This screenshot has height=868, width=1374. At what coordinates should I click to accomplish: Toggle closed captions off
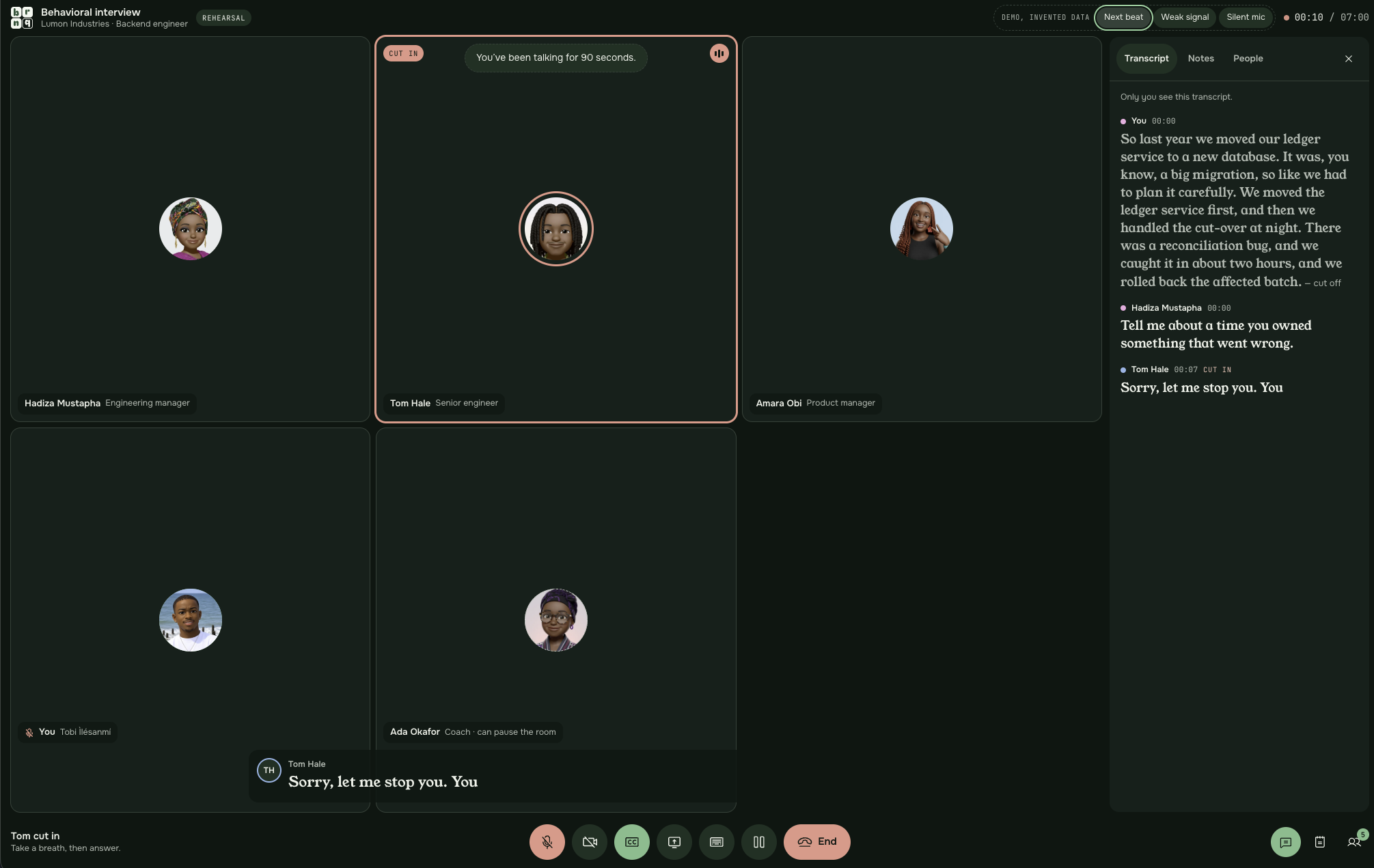[x=631, y=841]
